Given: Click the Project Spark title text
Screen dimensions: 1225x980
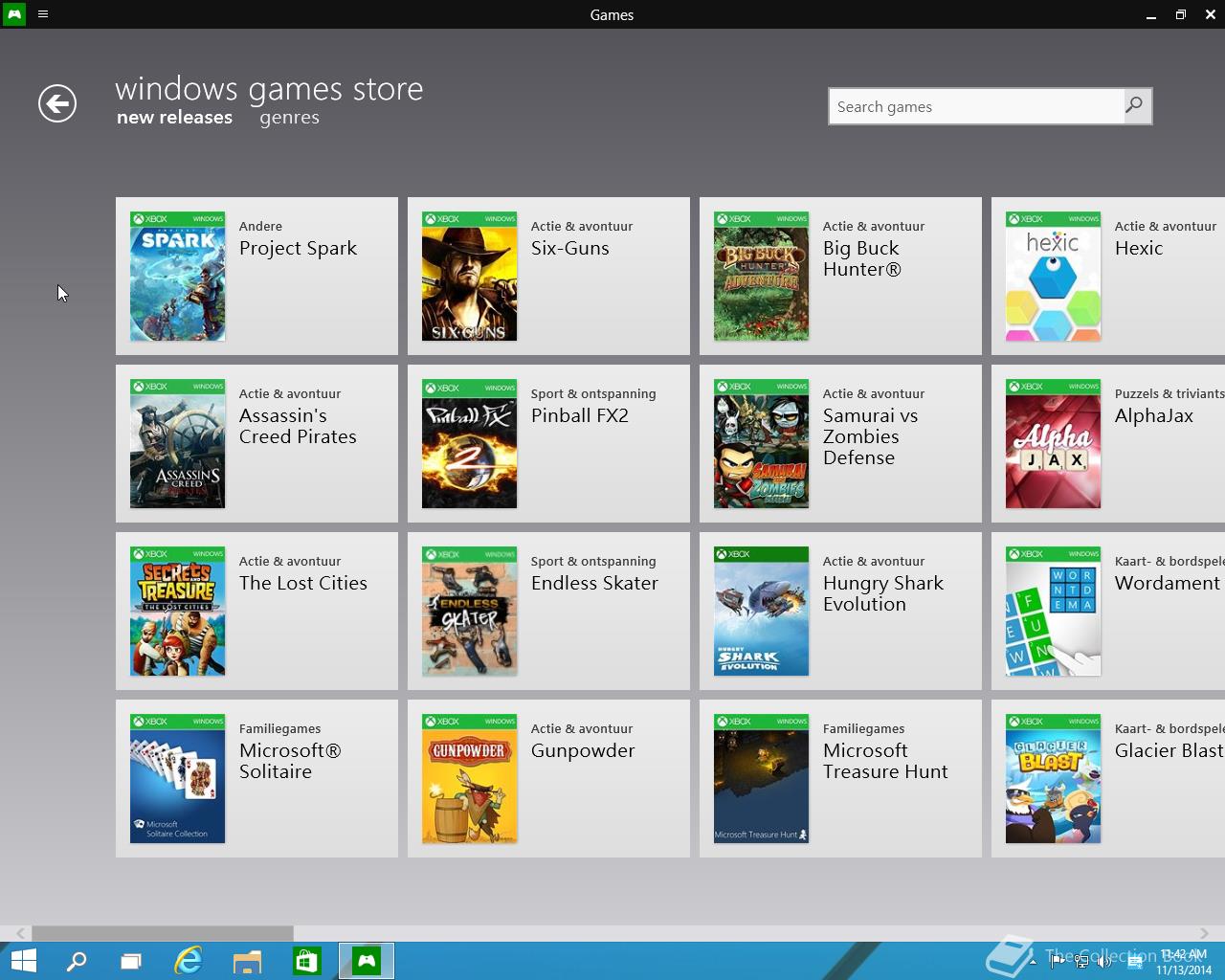Looking at the screenshot, I should (298, 249).
